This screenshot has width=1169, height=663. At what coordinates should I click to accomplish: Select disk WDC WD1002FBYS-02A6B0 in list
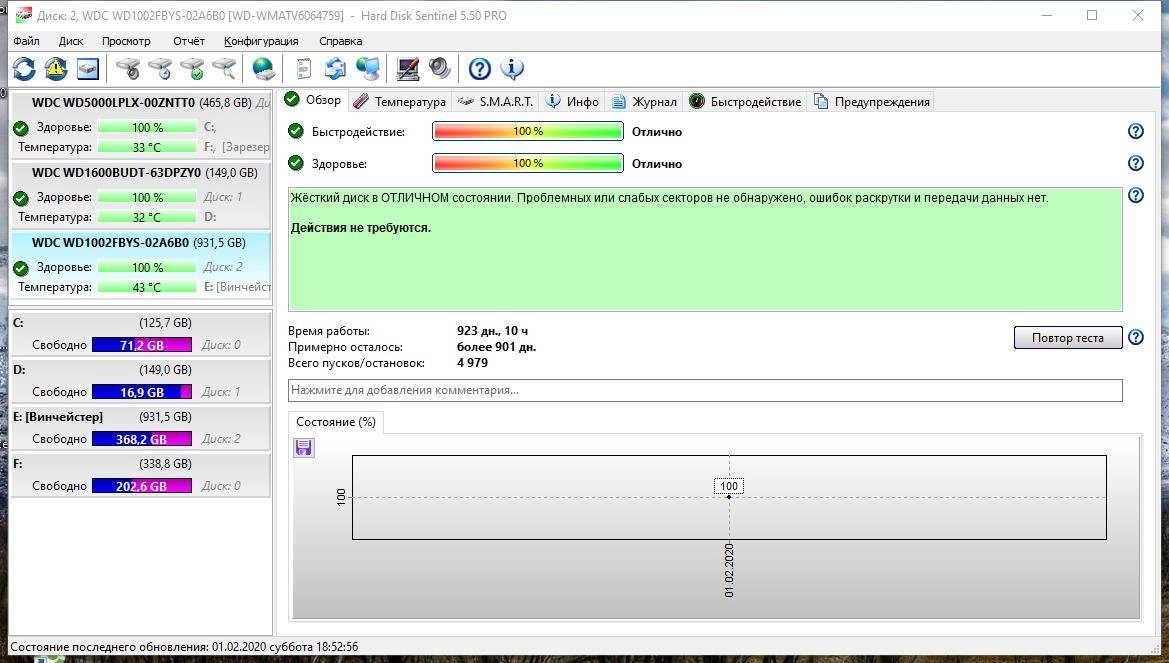tap(141, 265)
